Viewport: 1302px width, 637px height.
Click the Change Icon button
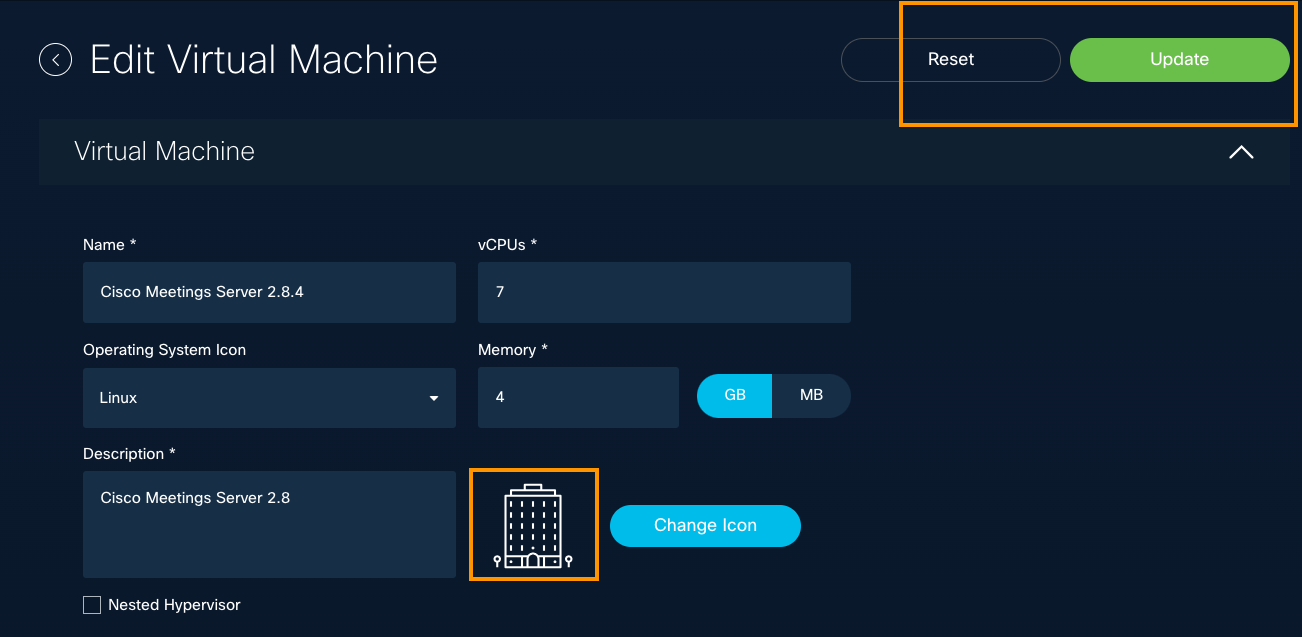click(x=705, y=526)
